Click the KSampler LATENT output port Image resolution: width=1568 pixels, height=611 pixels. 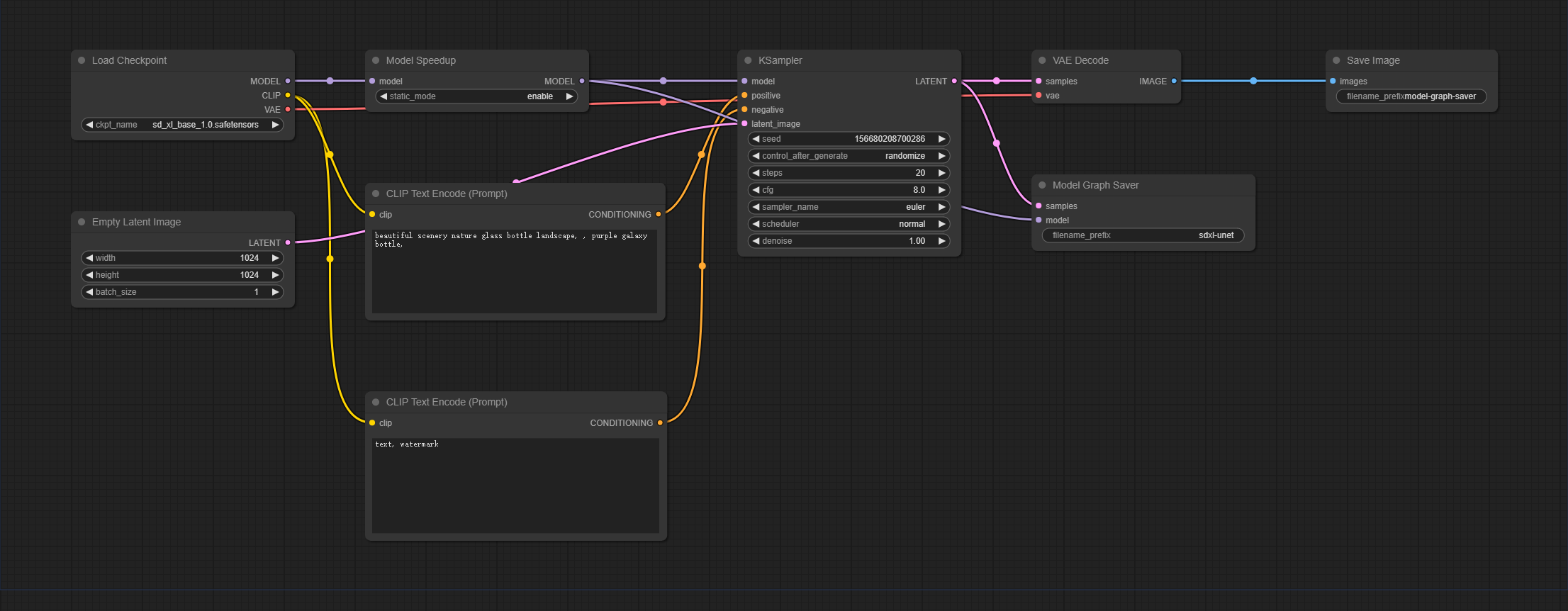coord(954,81)
